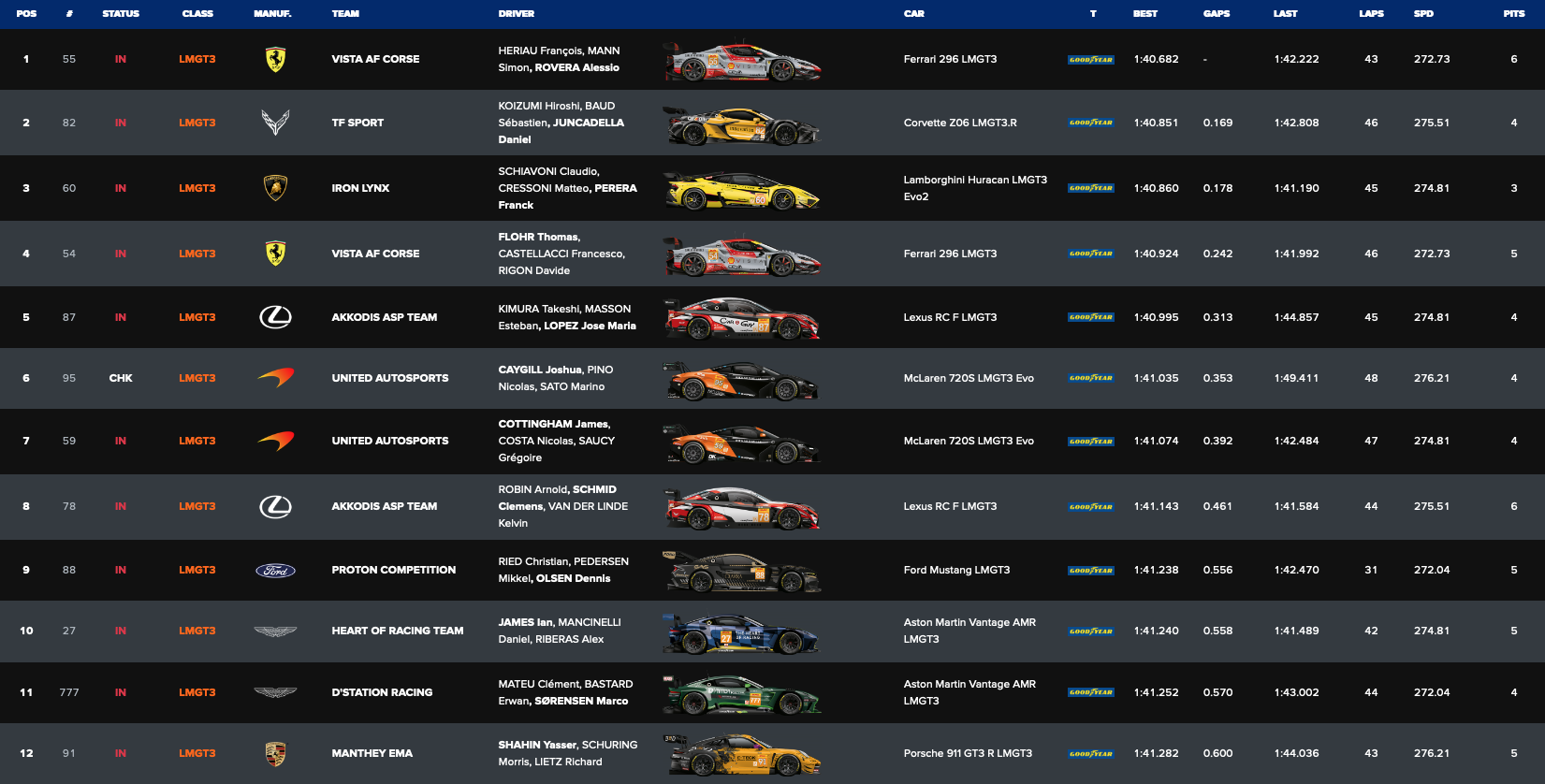Open the D'STATION RACING team entry

[382, 692]
